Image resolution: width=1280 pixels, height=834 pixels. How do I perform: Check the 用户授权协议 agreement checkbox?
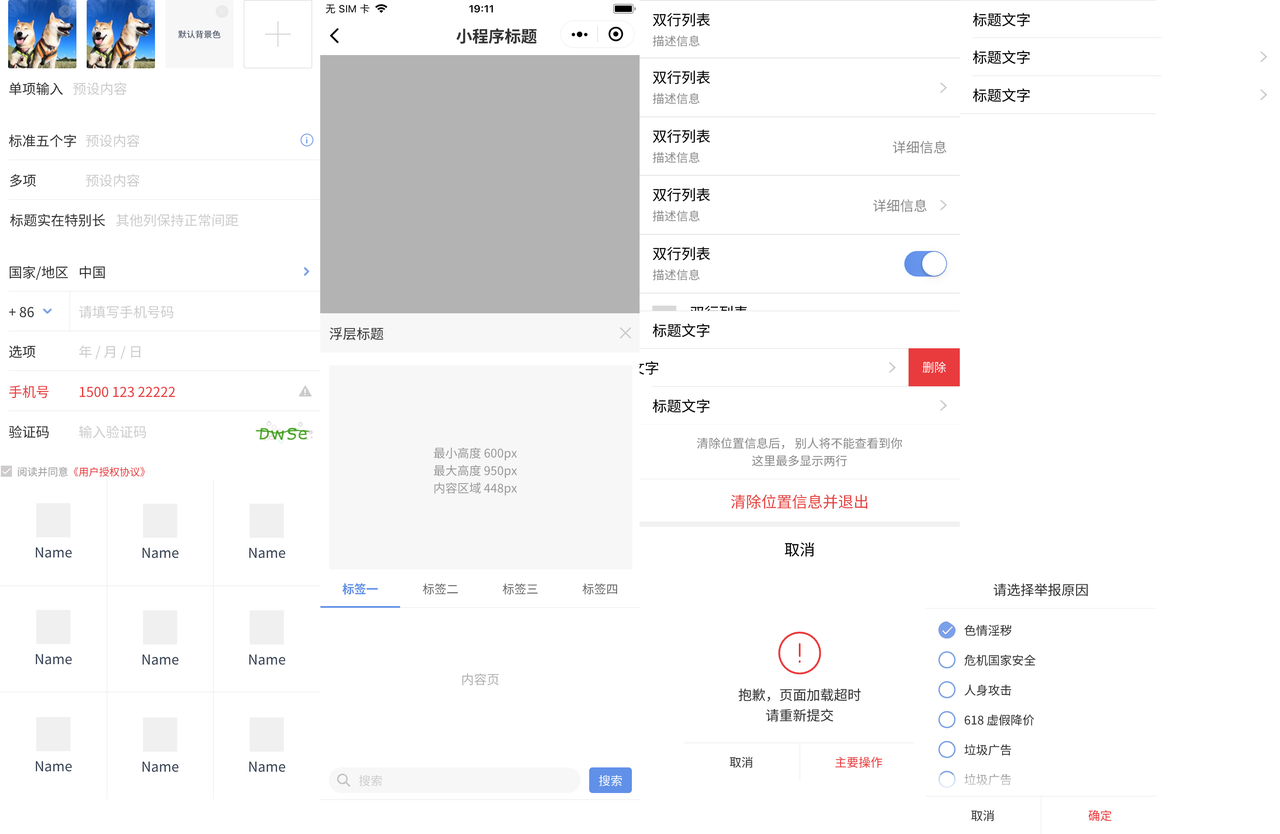(x=8, y=470)
